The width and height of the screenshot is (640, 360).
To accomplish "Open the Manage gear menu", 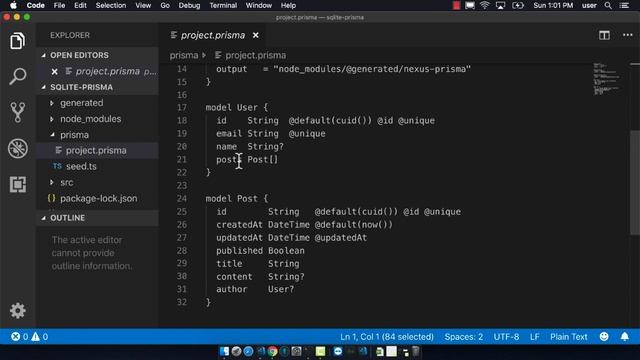I will pos(18,311).
